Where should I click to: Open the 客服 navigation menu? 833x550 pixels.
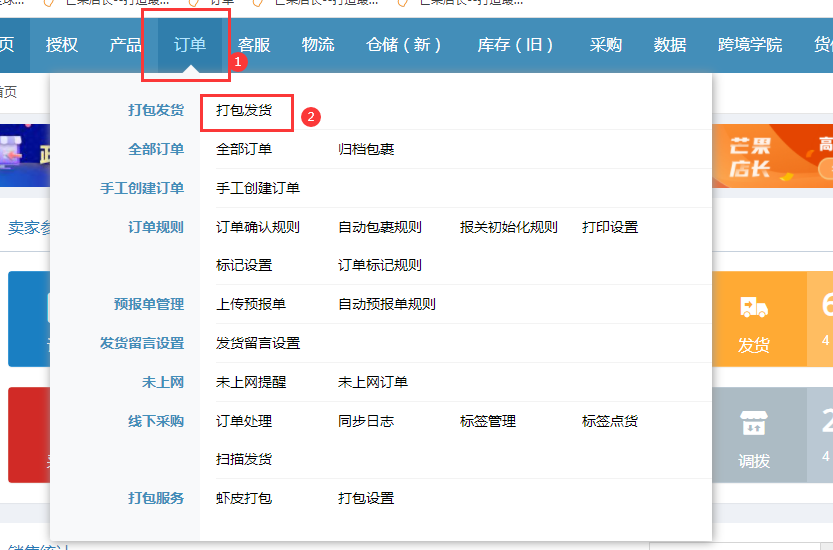point(254,45)
